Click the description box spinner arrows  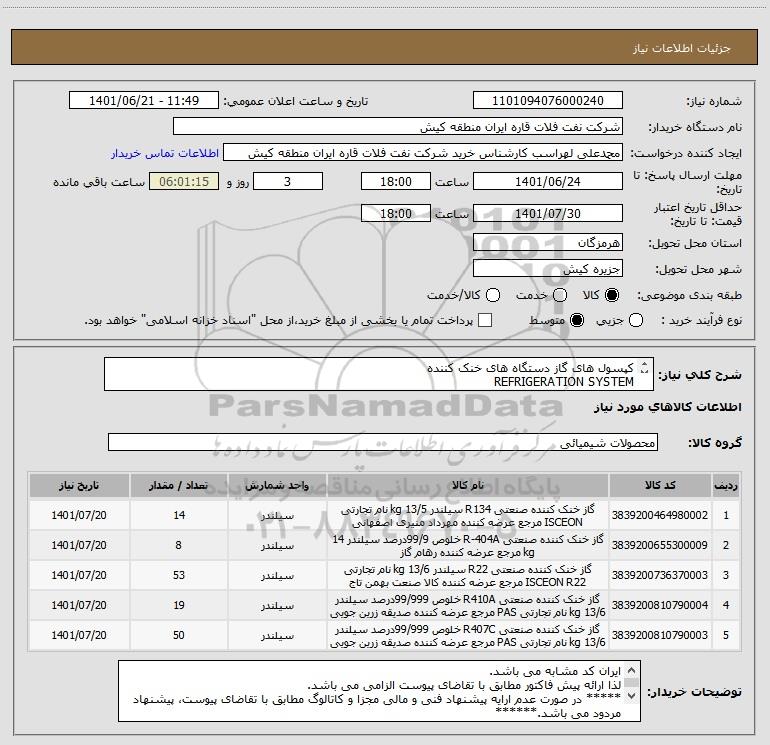tap(645, 367)
